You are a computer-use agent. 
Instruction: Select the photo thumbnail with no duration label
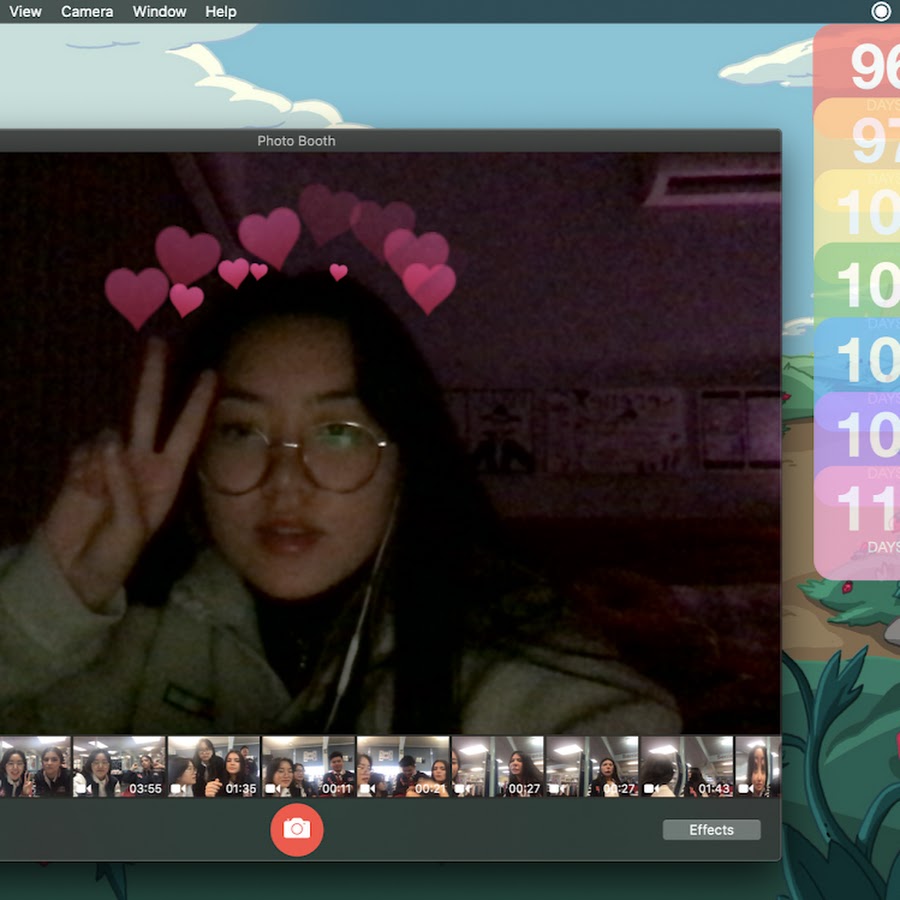tap(35, 766)
